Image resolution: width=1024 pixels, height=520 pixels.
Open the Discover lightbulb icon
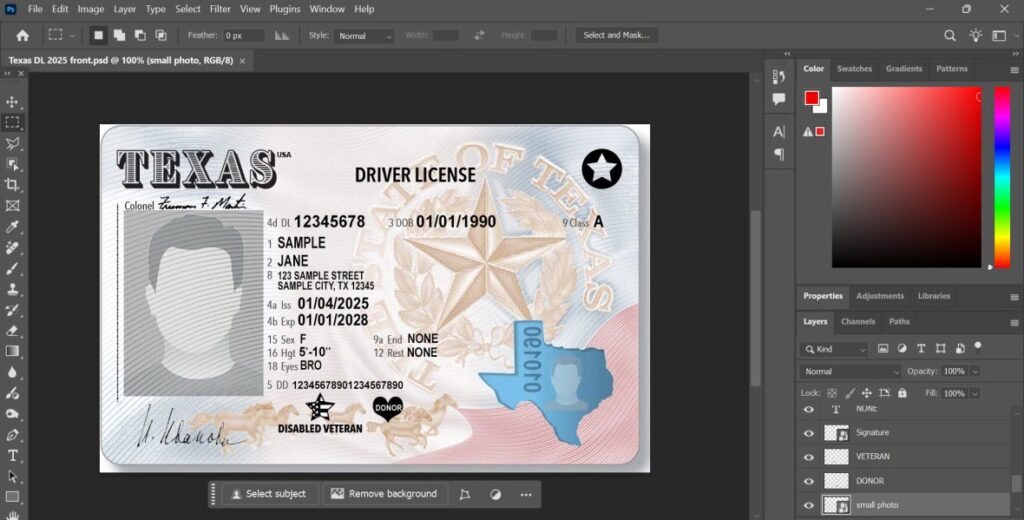975,35
